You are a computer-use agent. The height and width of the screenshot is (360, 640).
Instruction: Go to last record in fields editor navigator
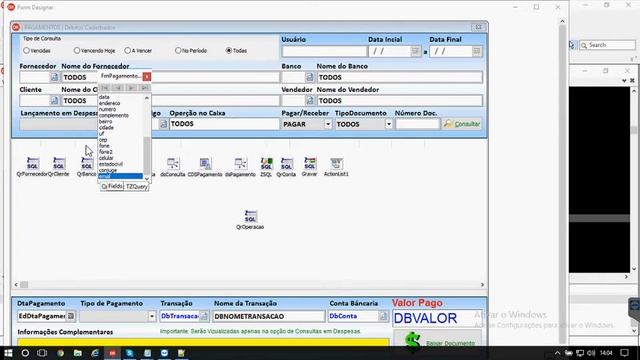point(144,87)
